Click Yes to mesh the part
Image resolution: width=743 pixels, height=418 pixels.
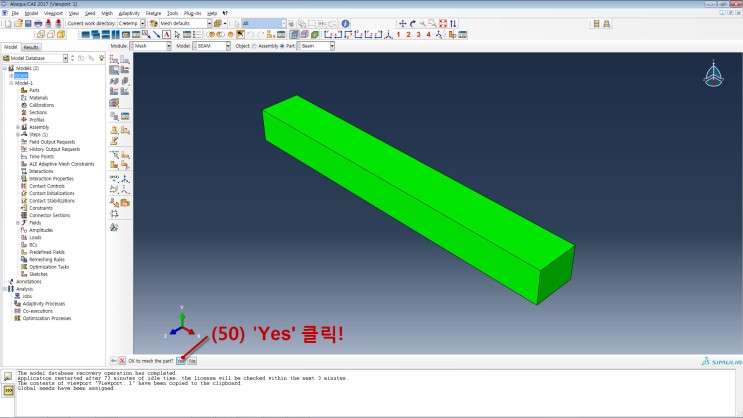point(180,361)
